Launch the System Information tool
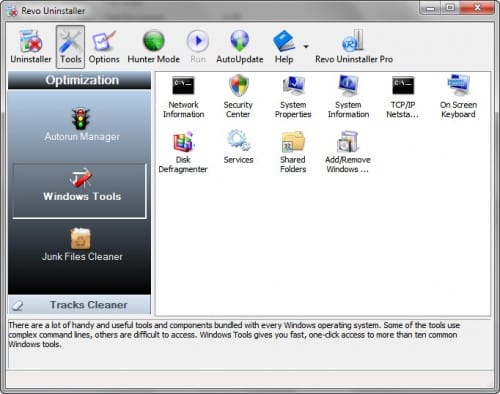The width and height of the screenshot is (500, 394). coord(348,97)
